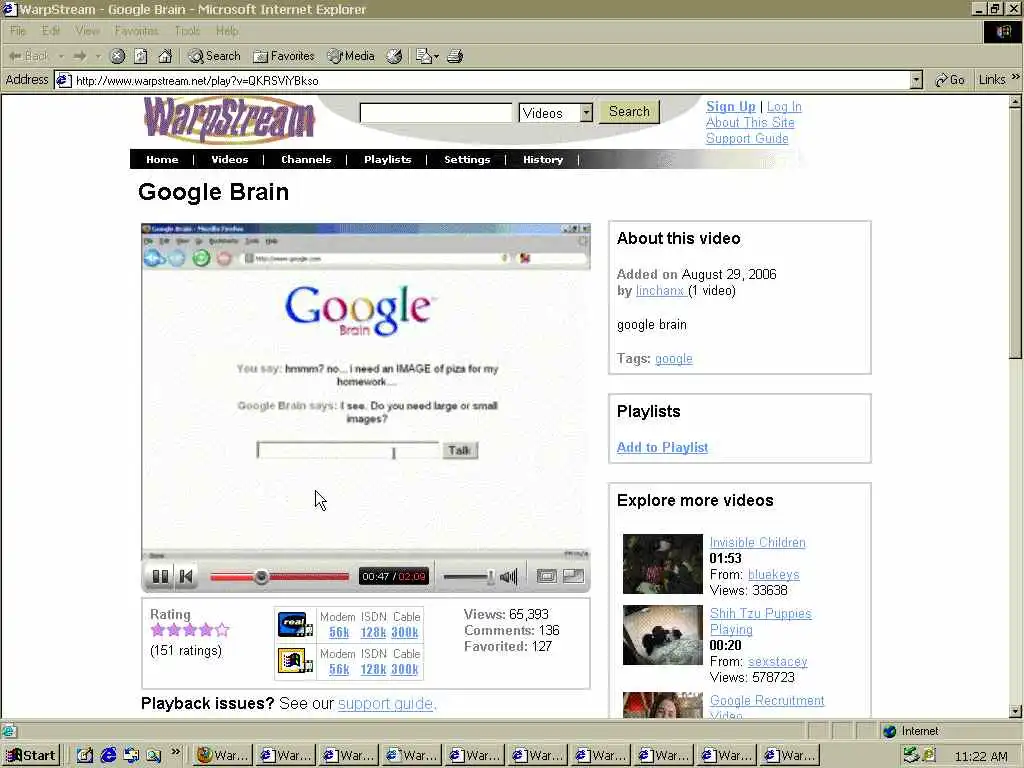Open the Back history dropdown arrow
The image size is (1024, 768).
pyautogui.click(x=61, y=56)
